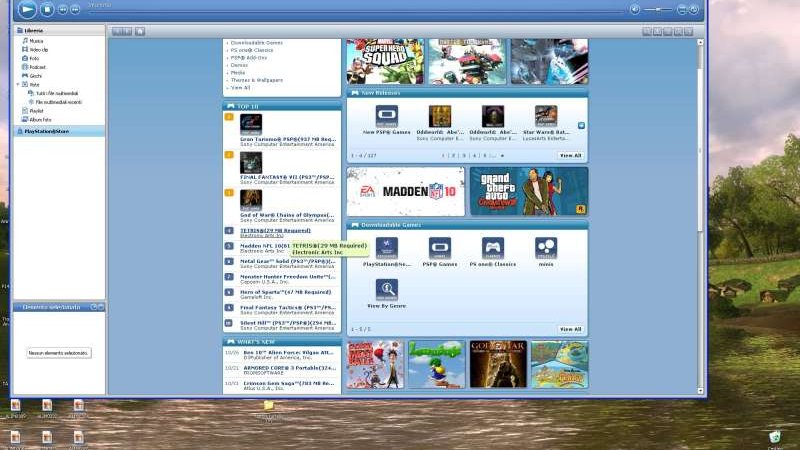Open the Metal Gear Solid Top 10 entry
800x450 pixels.
coord(287,261)
